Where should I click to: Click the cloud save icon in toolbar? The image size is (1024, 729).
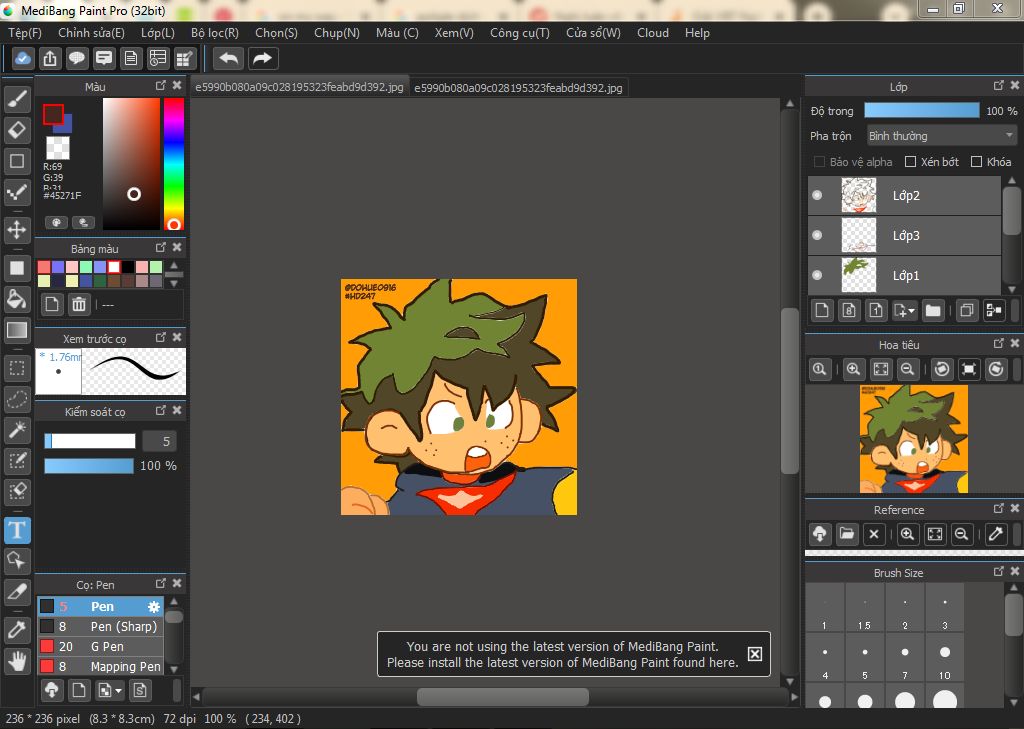[23, 59]
